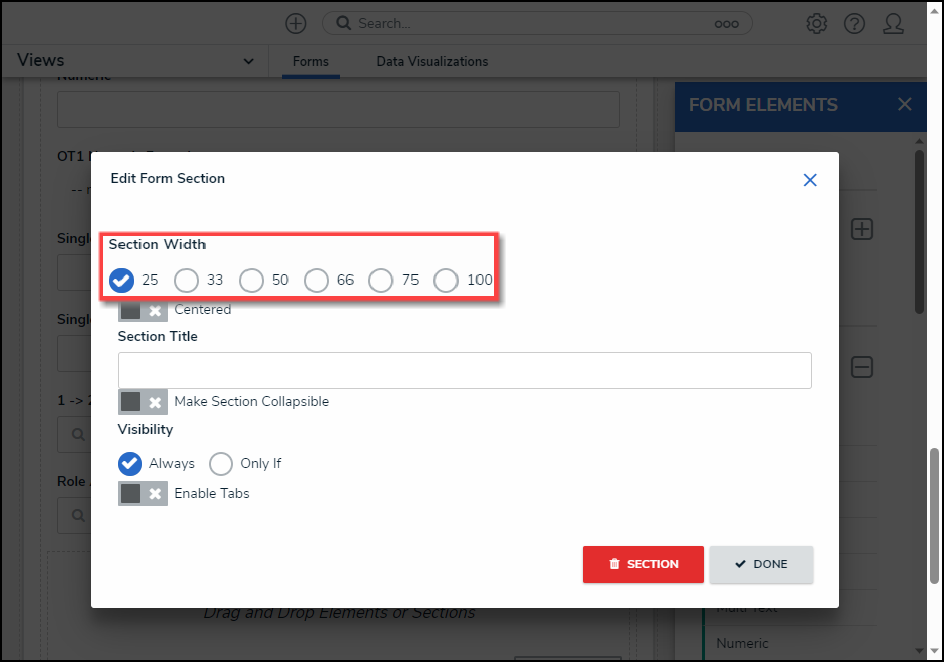944x662 pixels.
Task: Open the user profile icon
Action: pos(894,23)
